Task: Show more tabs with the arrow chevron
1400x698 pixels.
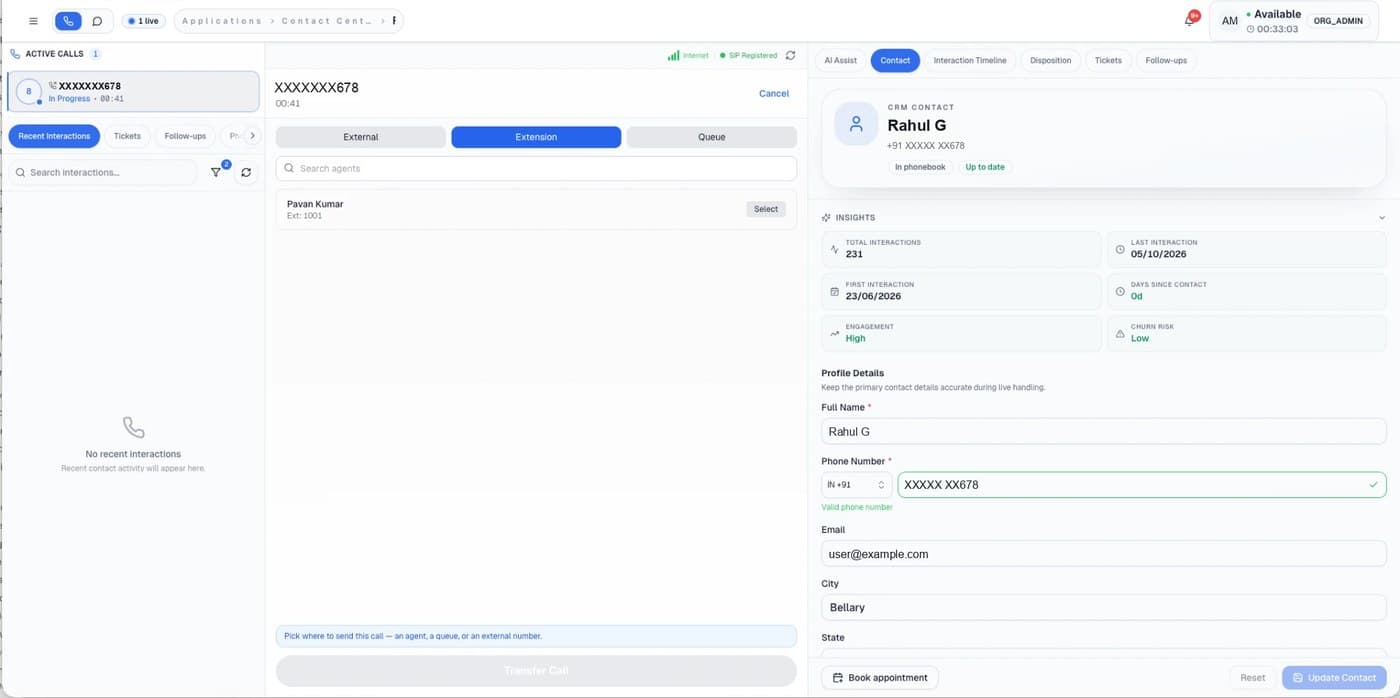Action: 252,136
